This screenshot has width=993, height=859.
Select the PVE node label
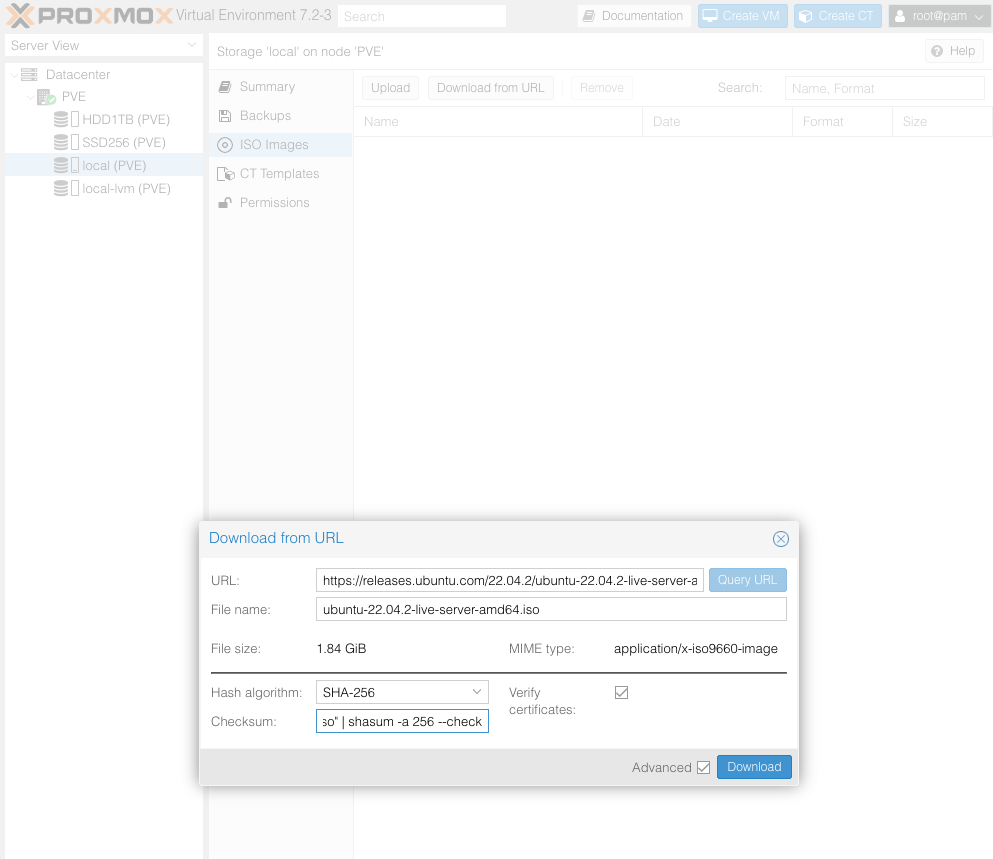73,97
